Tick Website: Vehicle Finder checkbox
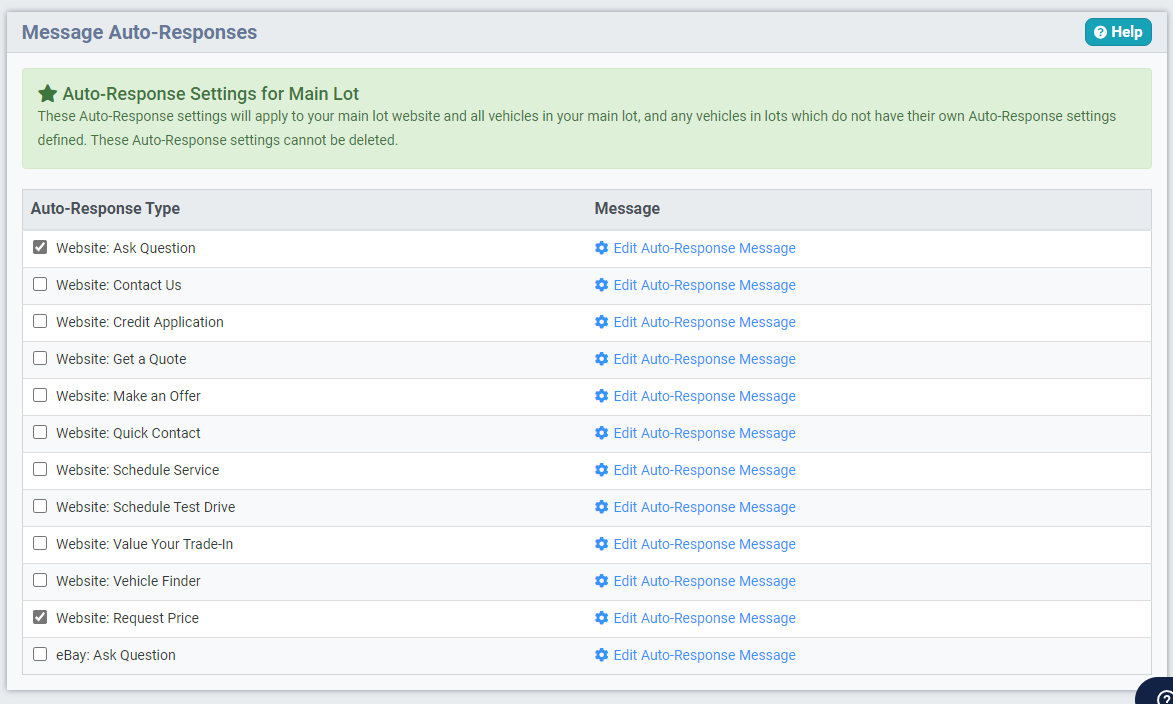This screenshot has width=1173, height=704. (40, 581)
